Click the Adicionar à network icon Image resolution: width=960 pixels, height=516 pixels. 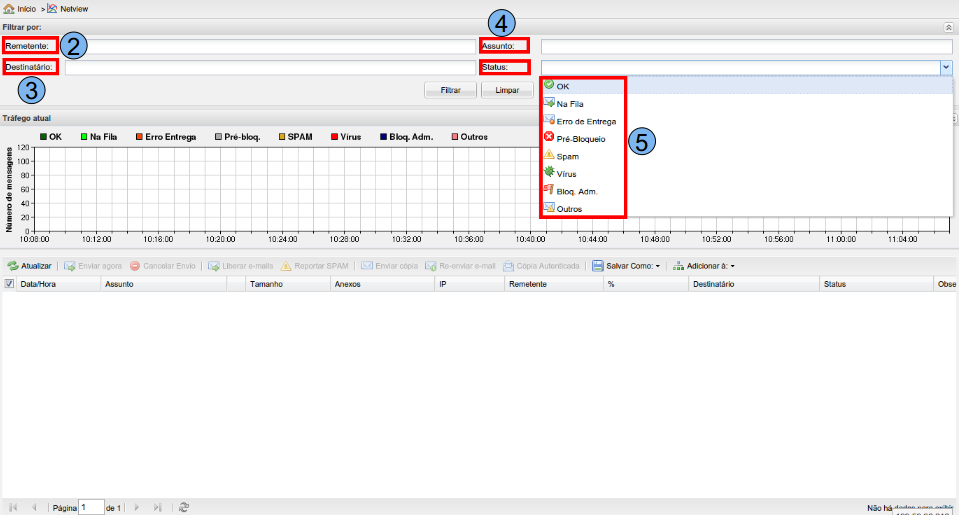click(679, 266)
